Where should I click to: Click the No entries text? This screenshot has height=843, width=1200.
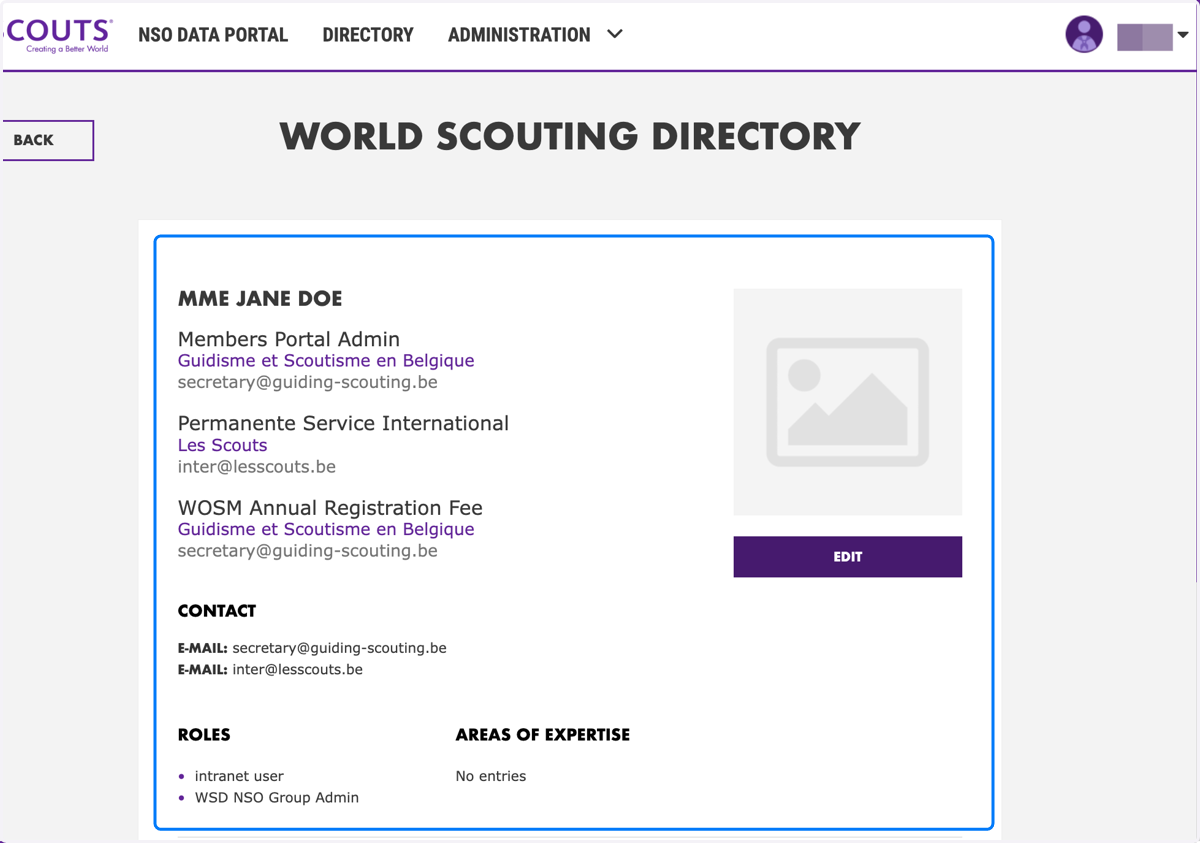tap(491, 776)
